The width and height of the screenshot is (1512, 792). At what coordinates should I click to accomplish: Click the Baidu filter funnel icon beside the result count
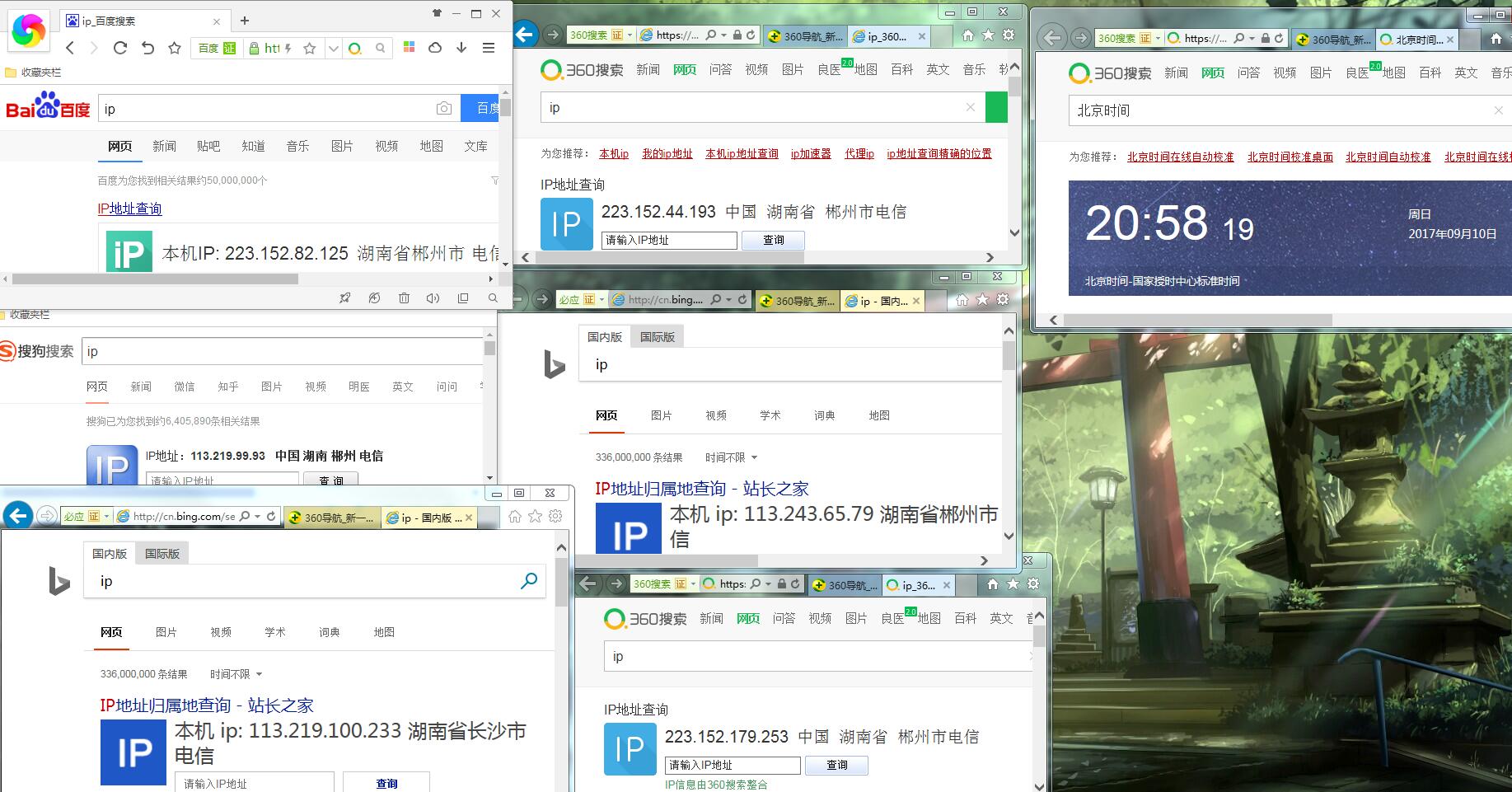coord(494,180)
